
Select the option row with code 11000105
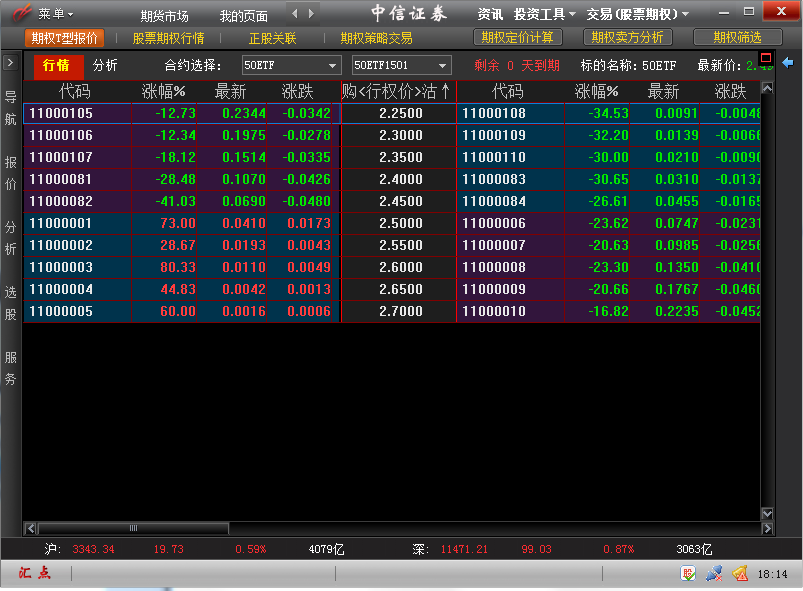coord(61,113)
